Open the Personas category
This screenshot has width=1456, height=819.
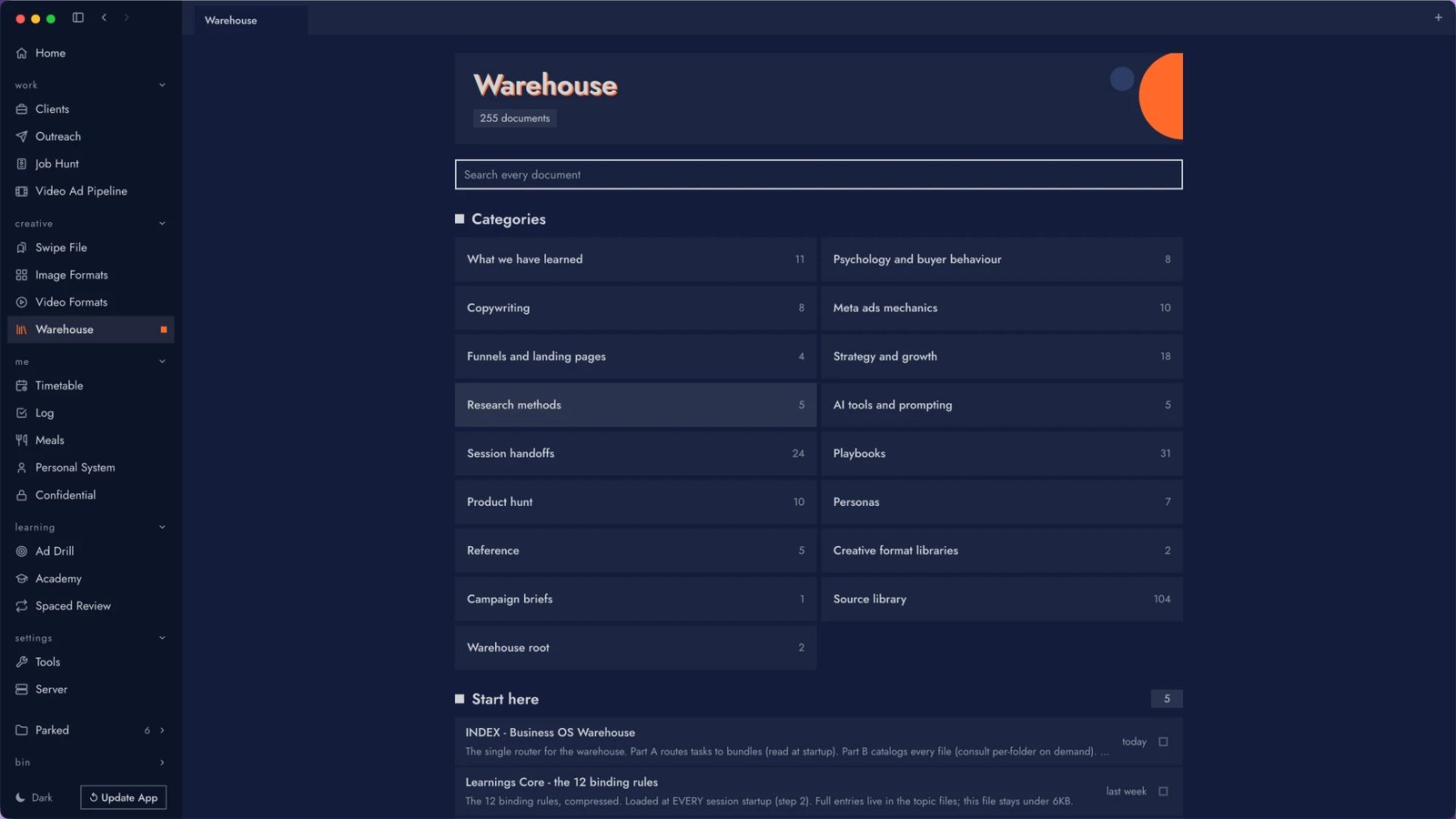coord(1002,502)
